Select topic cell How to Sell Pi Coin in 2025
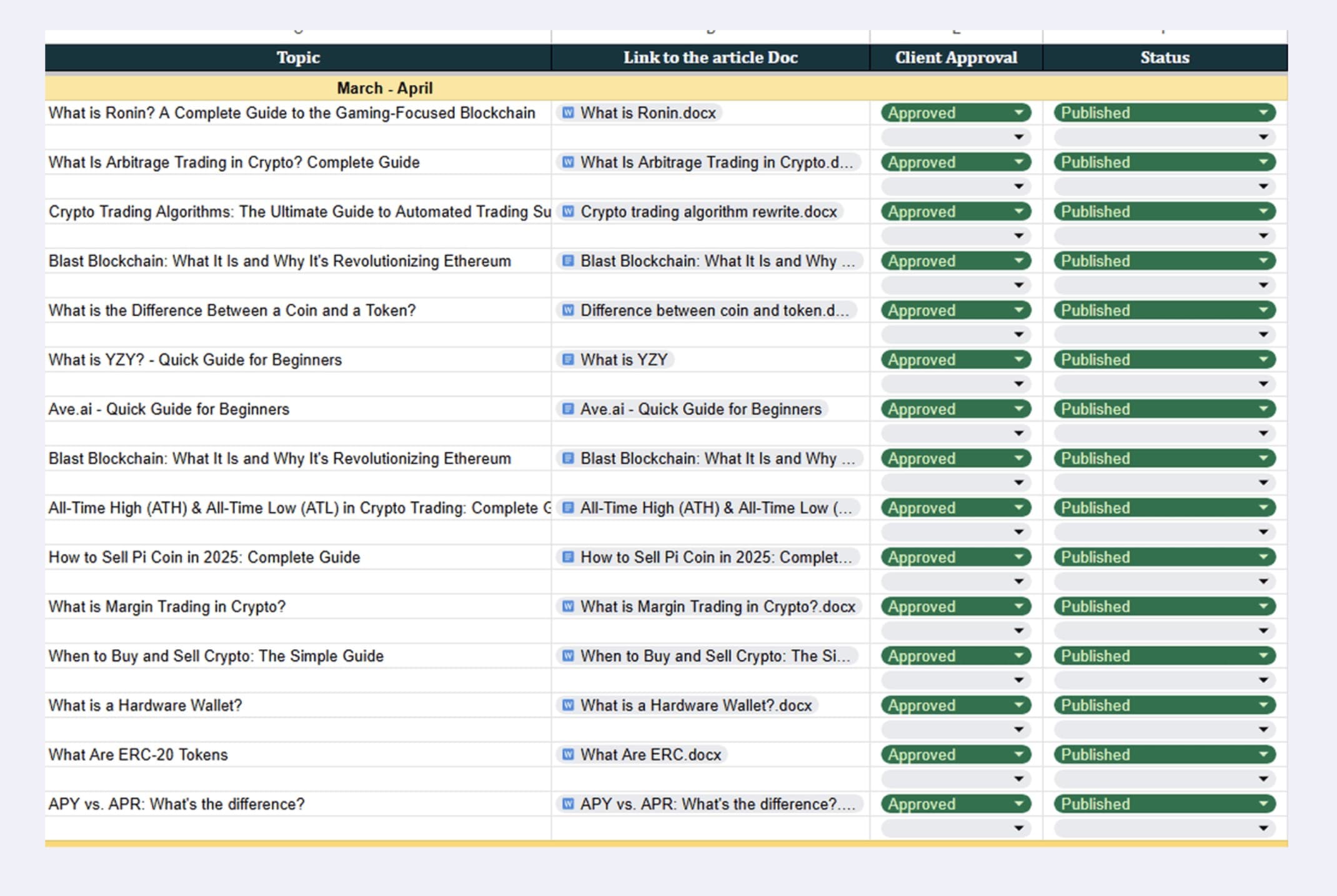The image size is (1337, 896). coord(298,557)
